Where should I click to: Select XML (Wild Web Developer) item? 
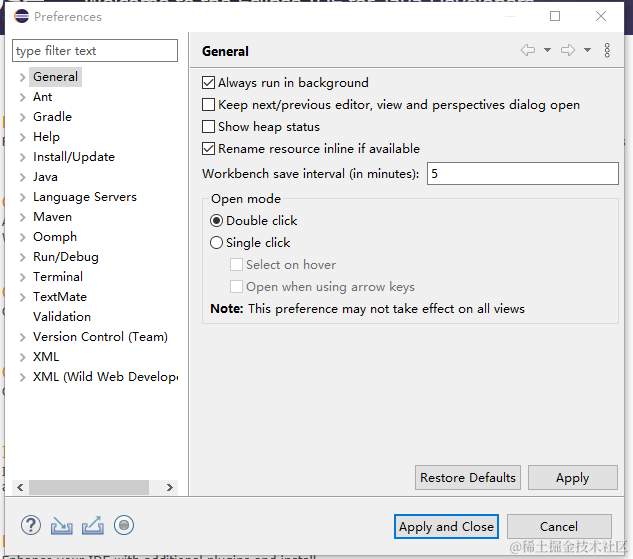click(105, 377)
